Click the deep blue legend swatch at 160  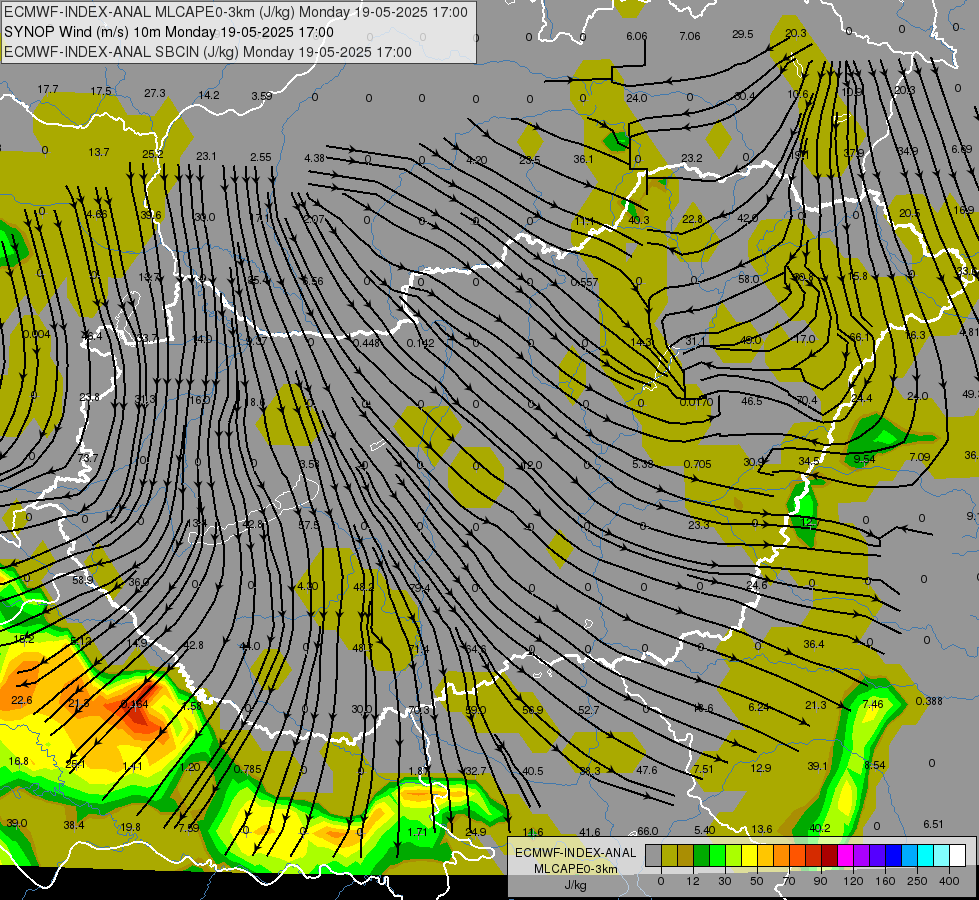[893, 856]
